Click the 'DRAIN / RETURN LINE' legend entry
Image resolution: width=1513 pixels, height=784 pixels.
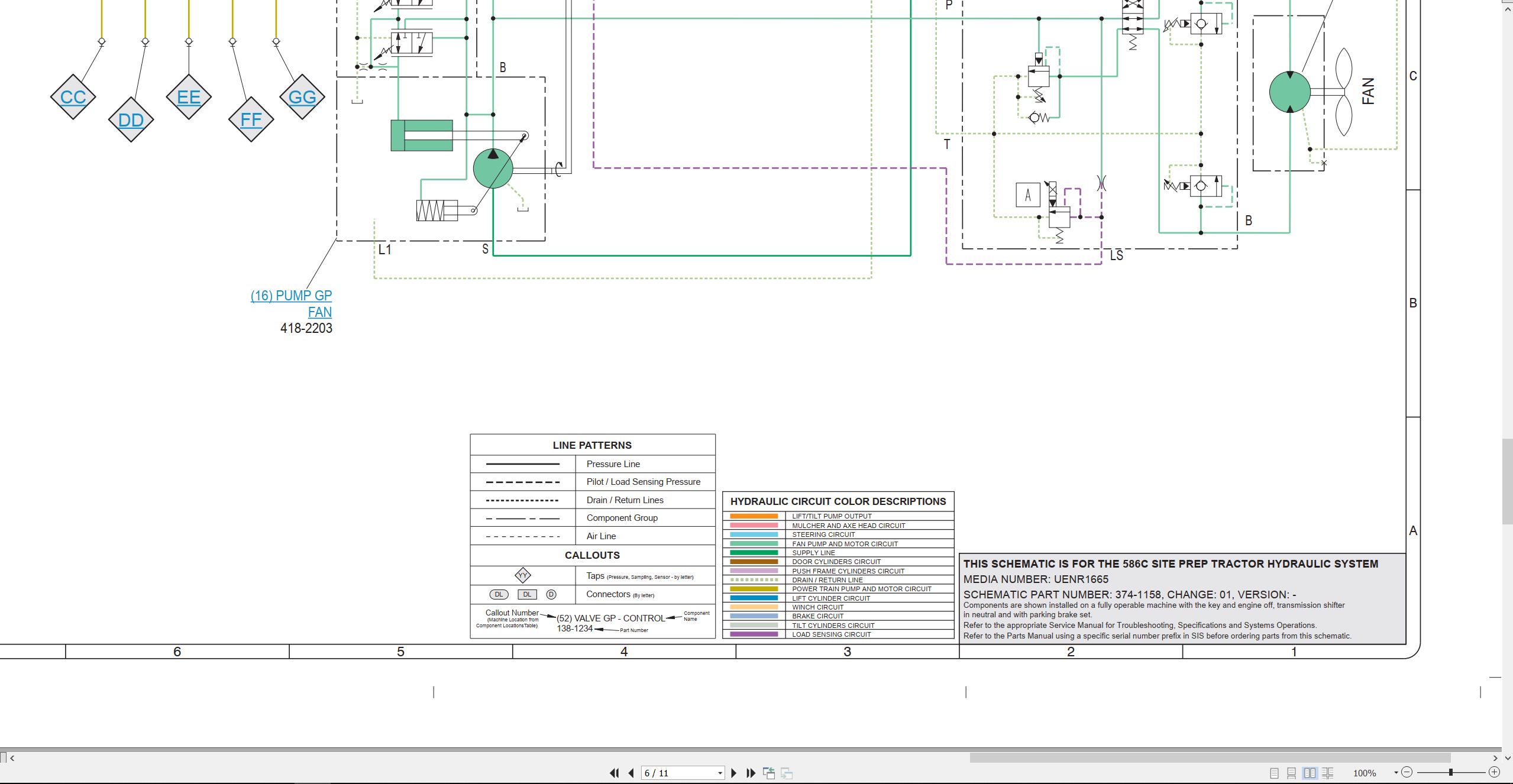[827, 580]
